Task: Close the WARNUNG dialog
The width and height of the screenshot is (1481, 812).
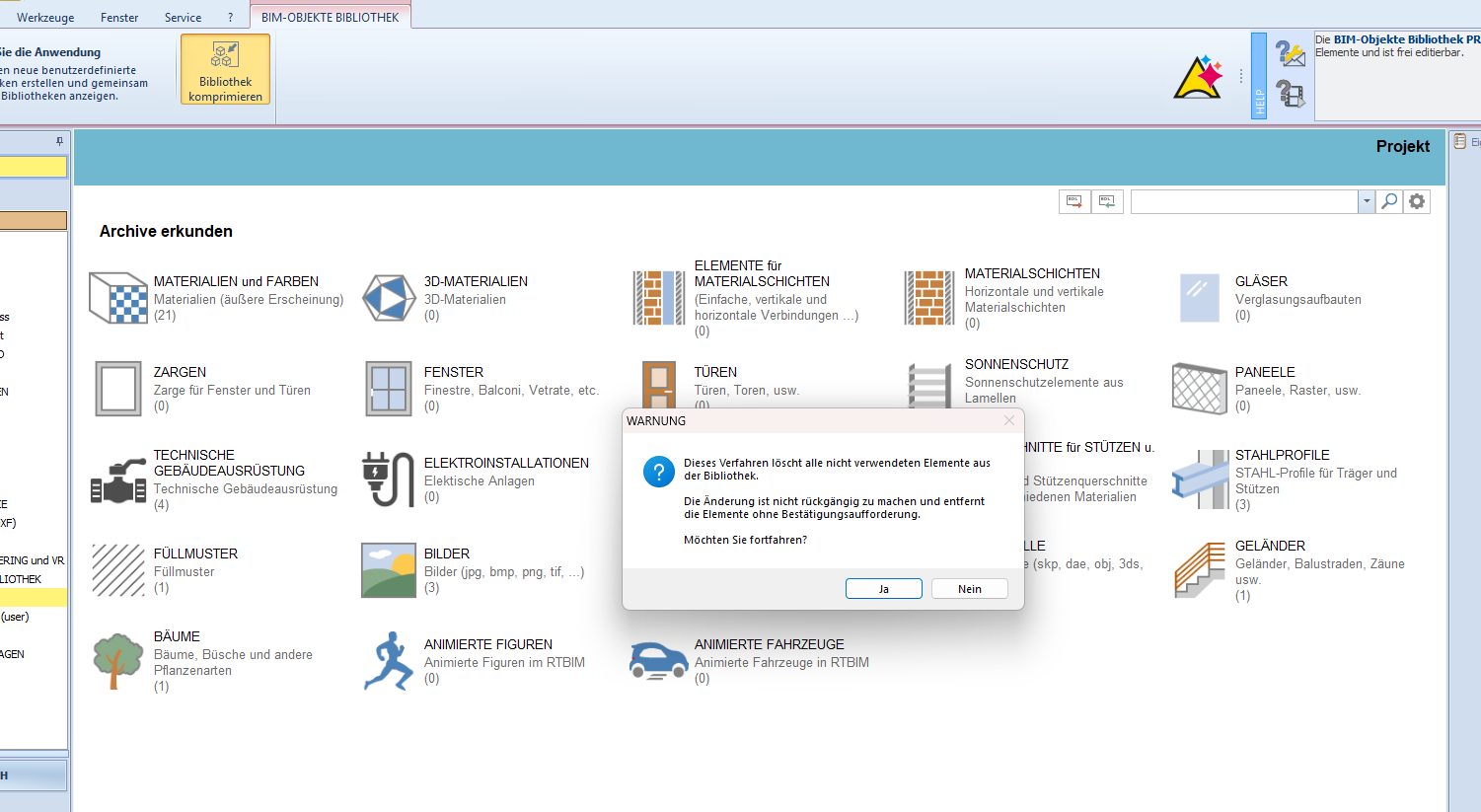Action: (x=1008, y=420)
